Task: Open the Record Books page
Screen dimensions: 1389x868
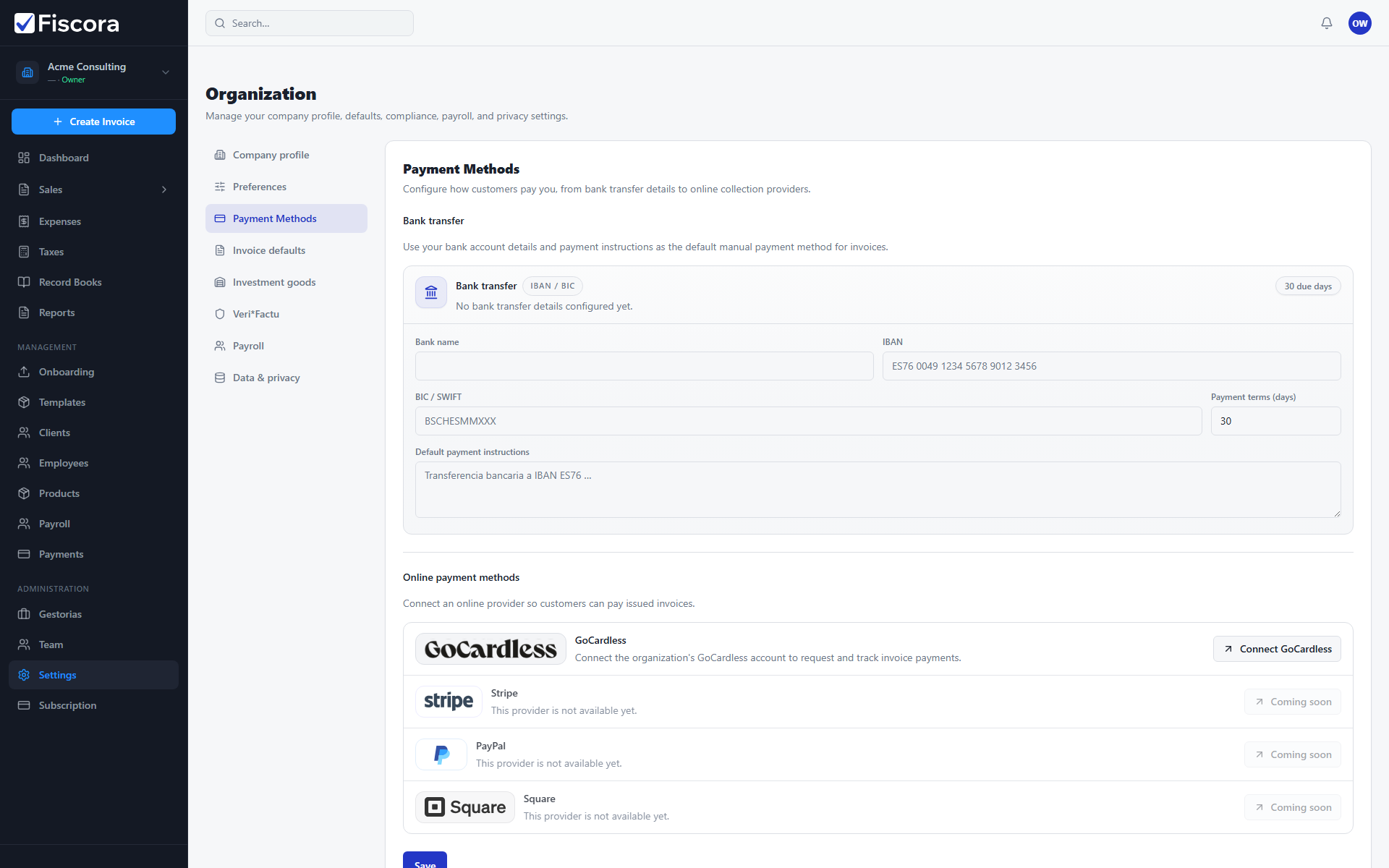Action: pyautogui.click(x=93, y=282)
